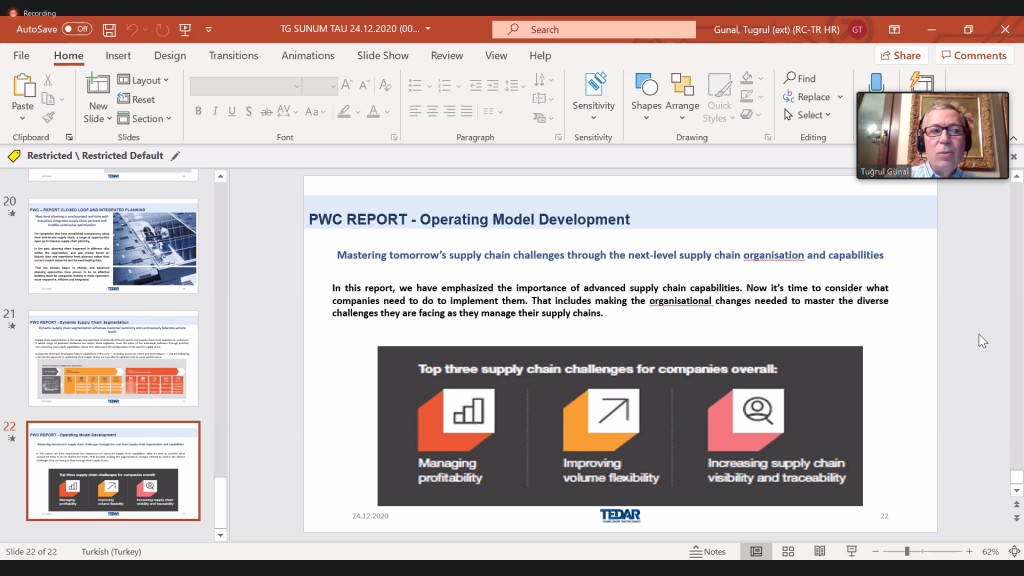Open the Arrange objects icon

point(682,86)
